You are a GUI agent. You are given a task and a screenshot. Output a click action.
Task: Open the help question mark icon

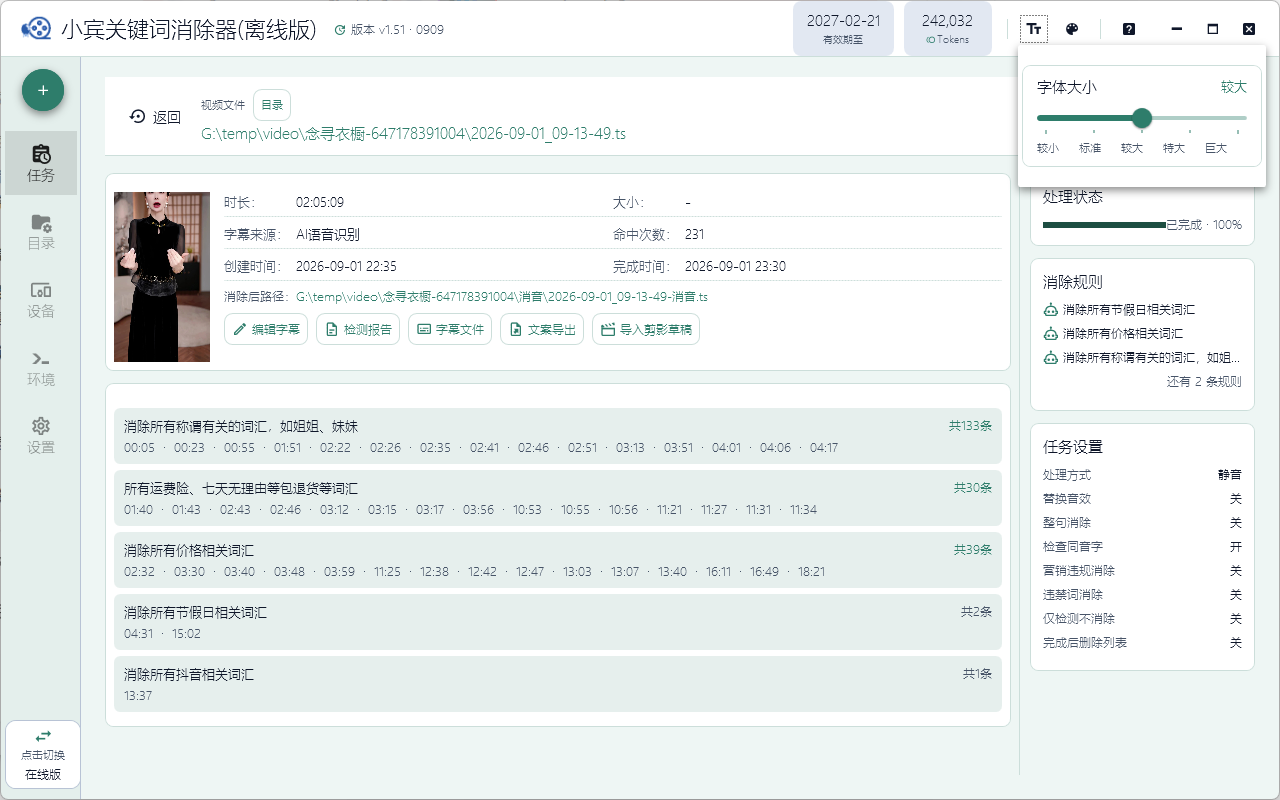click(1129, 29)
